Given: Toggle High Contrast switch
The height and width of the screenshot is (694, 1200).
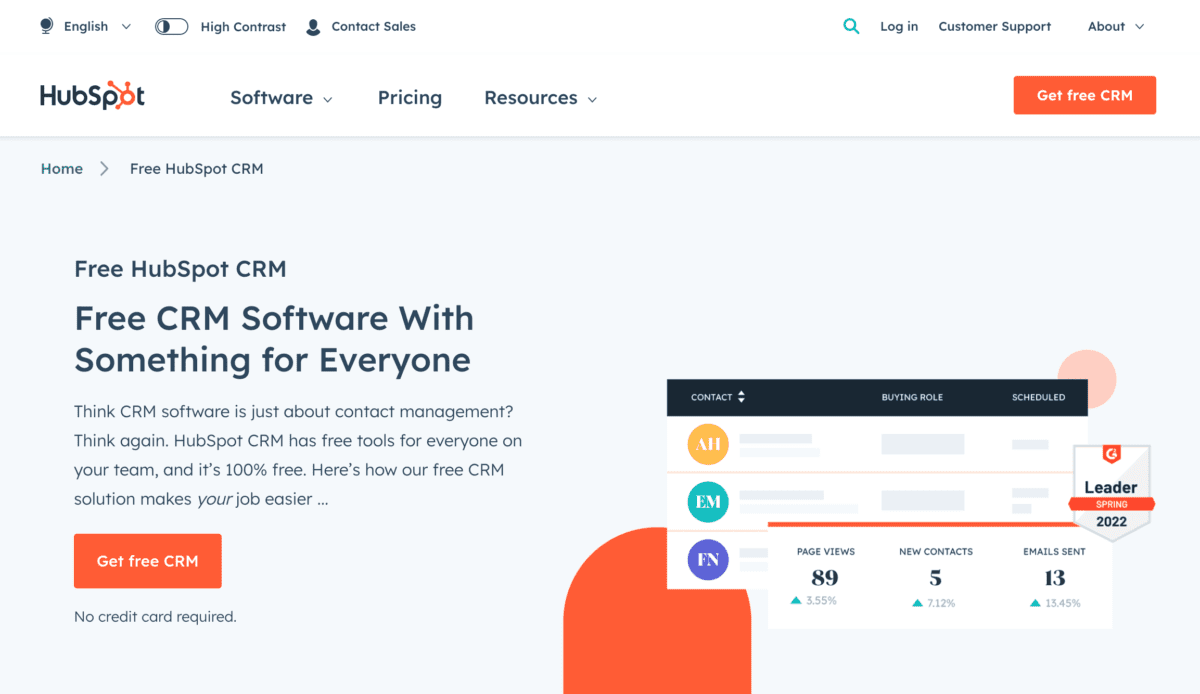Looking at the screenshot, I should tap(172, 27).
